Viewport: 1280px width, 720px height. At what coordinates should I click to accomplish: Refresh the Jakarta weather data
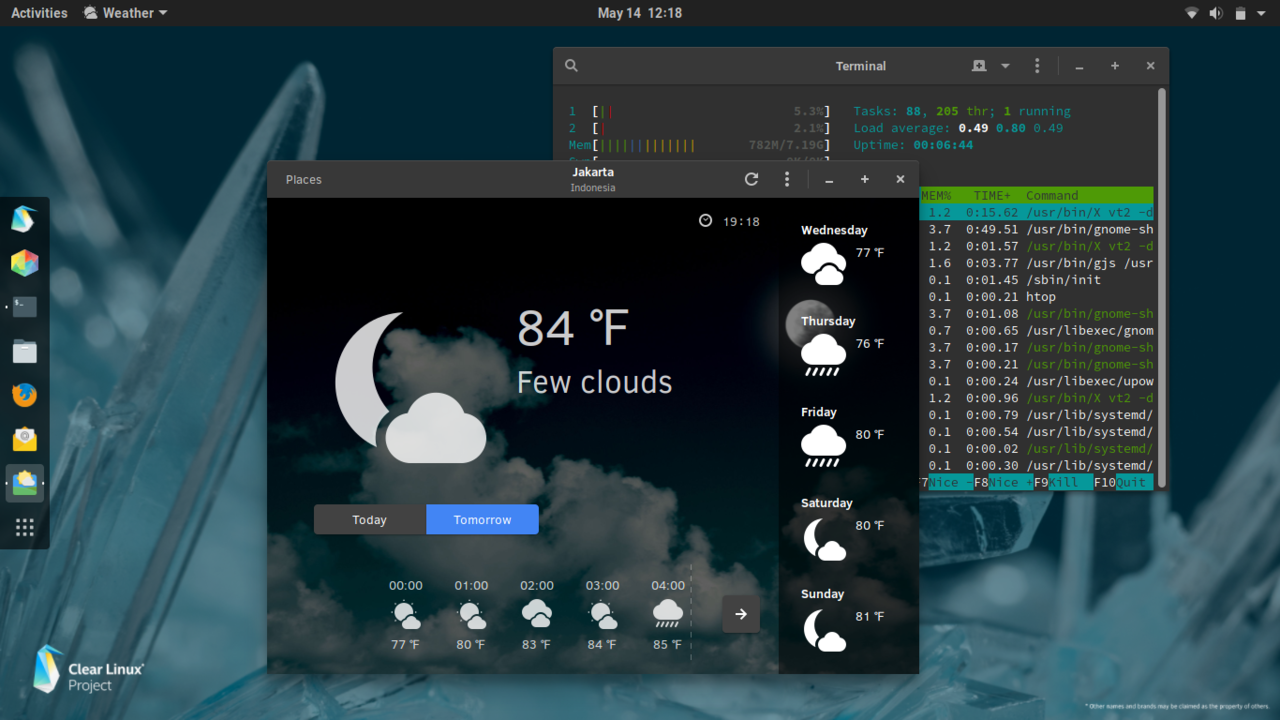point(752,179)
